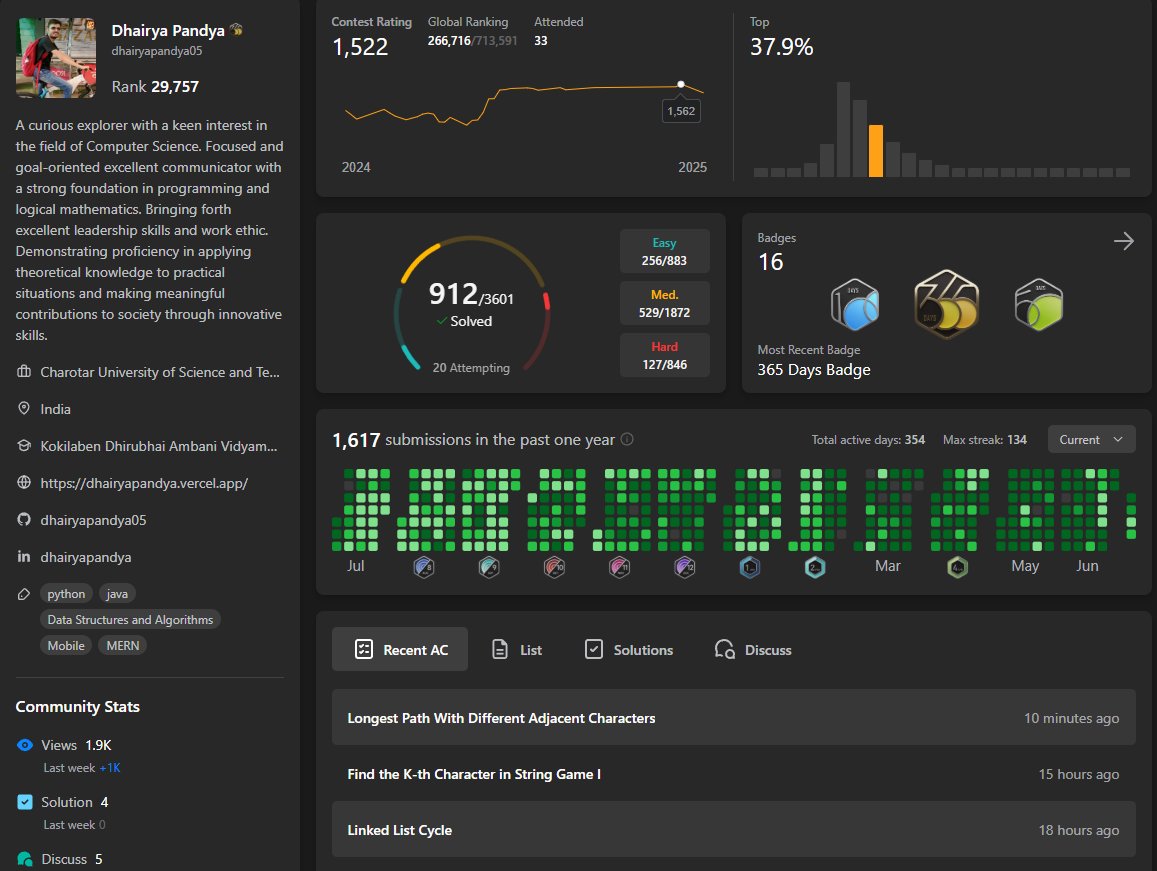The width and height of the screenshot is (1157, 871).
Task: Click the globe website icon
Action: pos(24,483)
